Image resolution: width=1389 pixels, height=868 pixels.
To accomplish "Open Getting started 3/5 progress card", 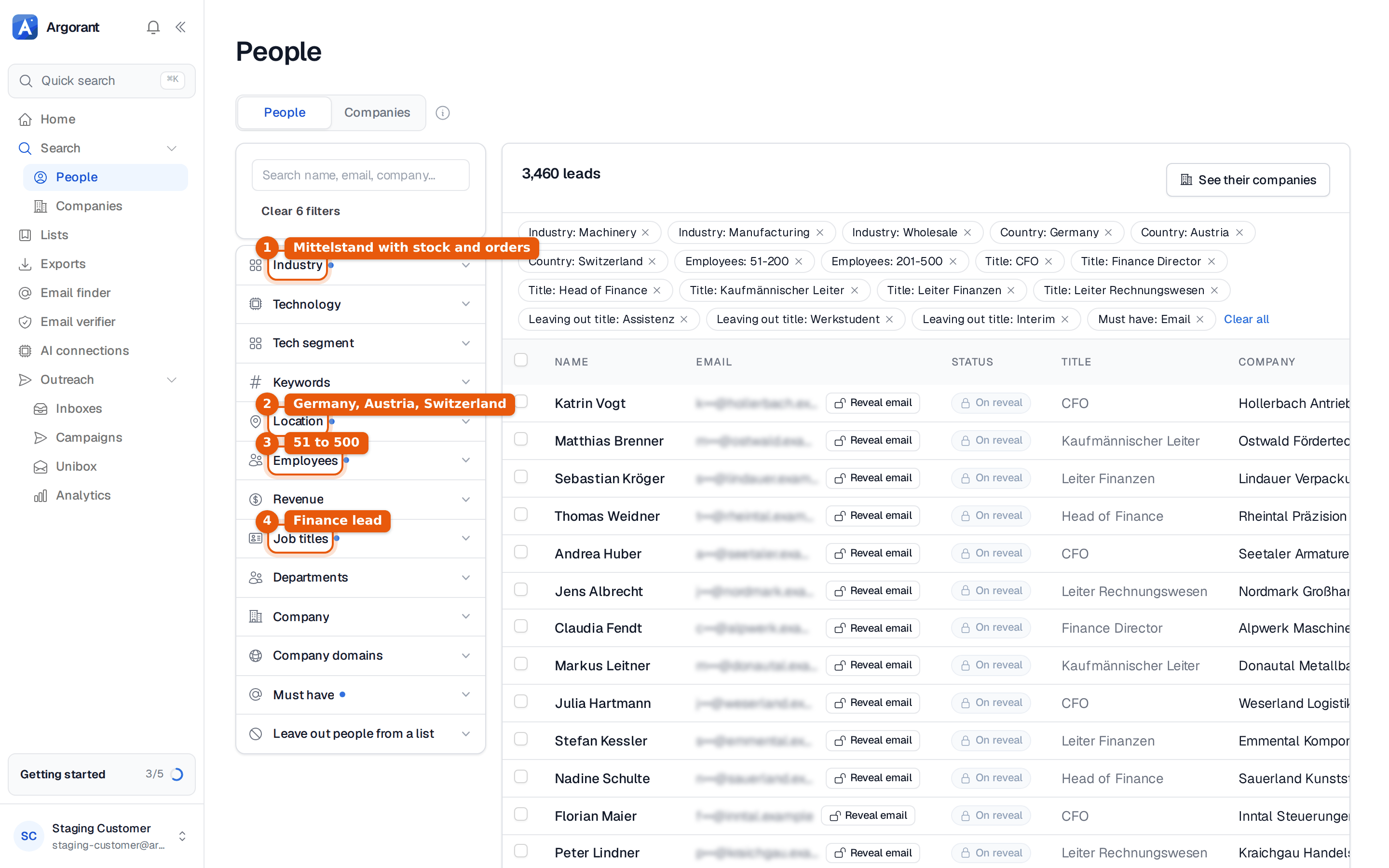I will pos(102,774).
